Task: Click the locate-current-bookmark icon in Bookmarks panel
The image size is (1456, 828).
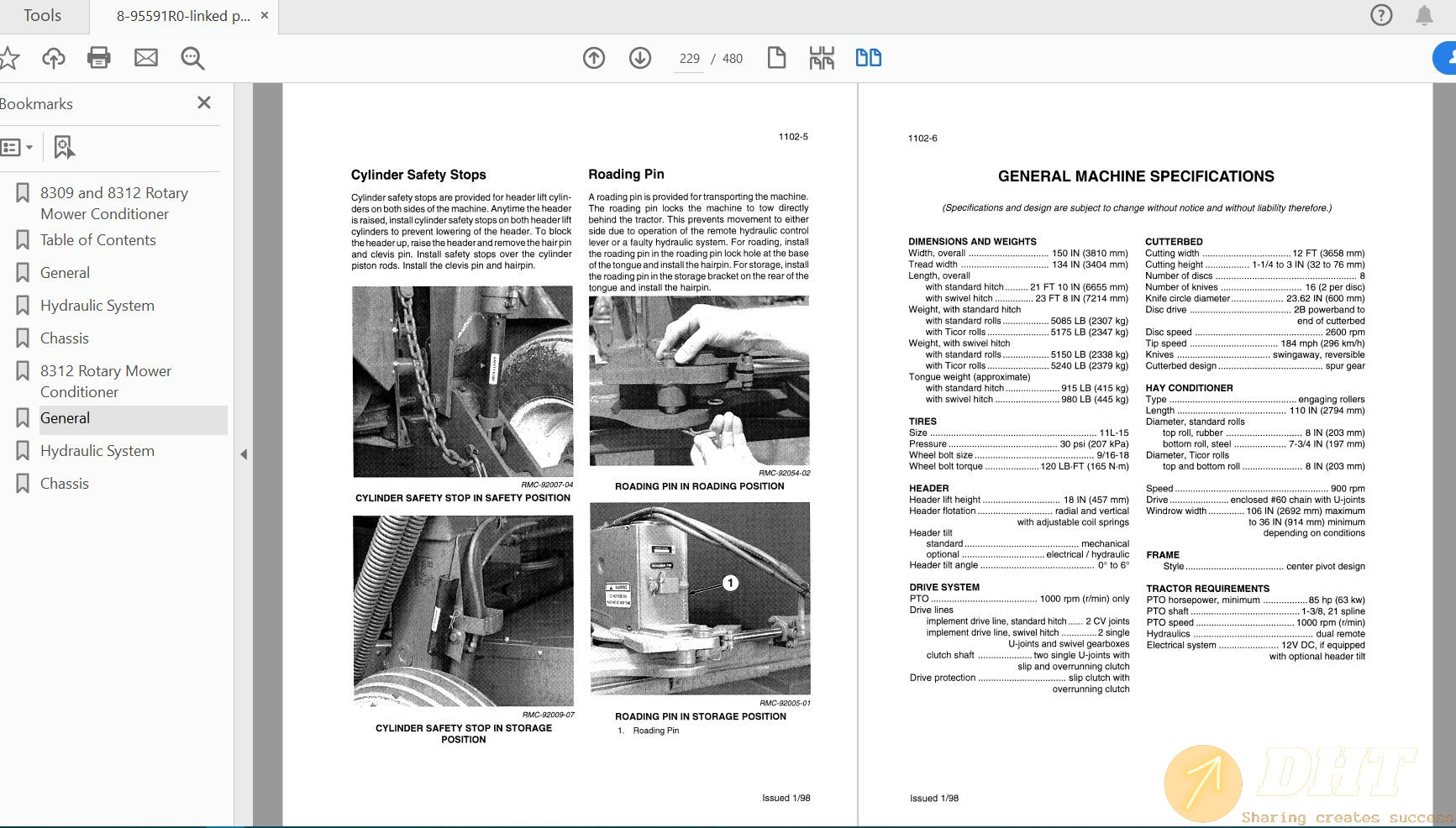Action: click(63, 146)
